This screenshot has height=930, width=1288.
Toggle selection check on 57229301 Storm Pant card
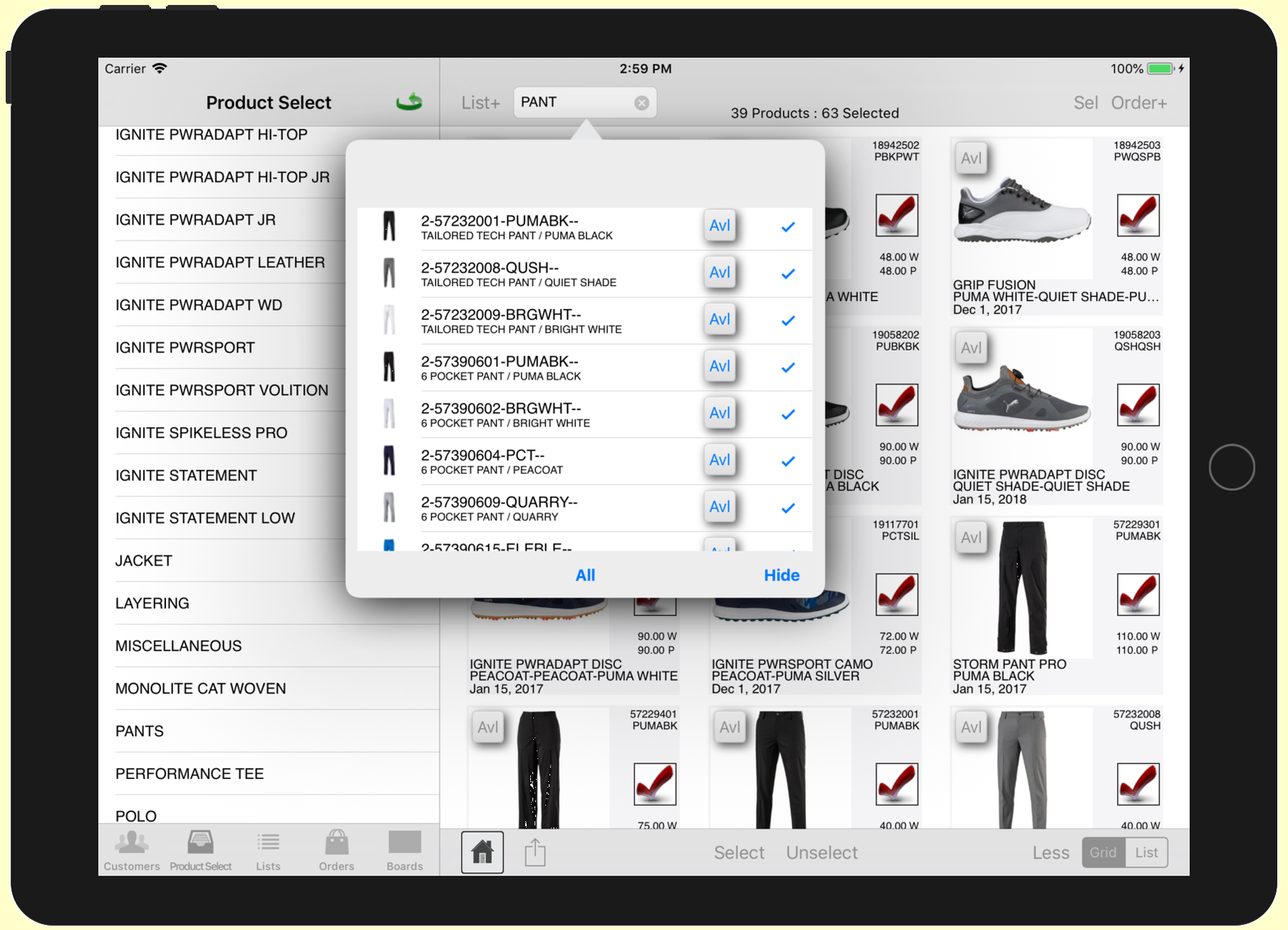(x=1138, y=594)
